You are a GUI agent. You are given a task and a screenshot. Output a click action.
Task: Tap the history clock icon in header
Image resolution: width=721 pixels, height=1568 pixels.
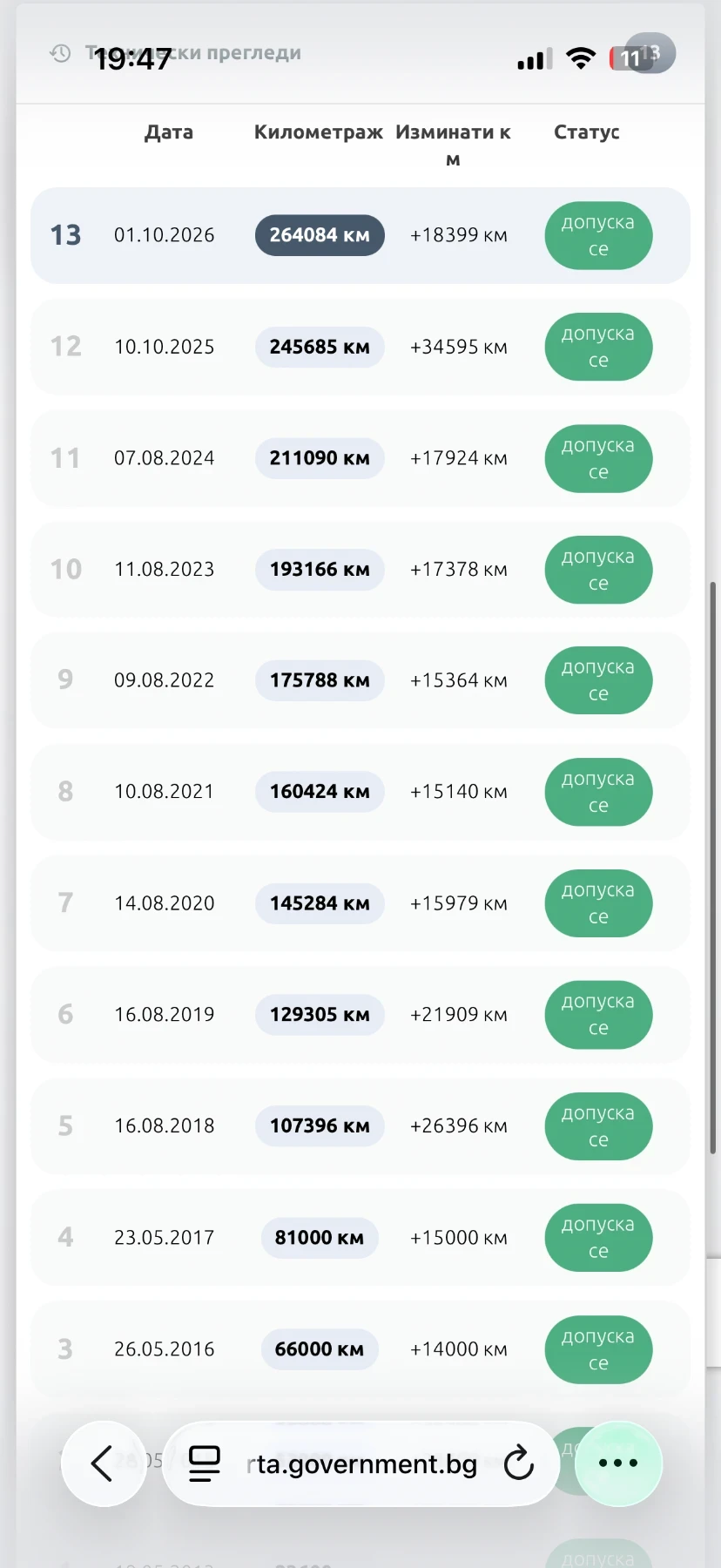pos(60,53)
